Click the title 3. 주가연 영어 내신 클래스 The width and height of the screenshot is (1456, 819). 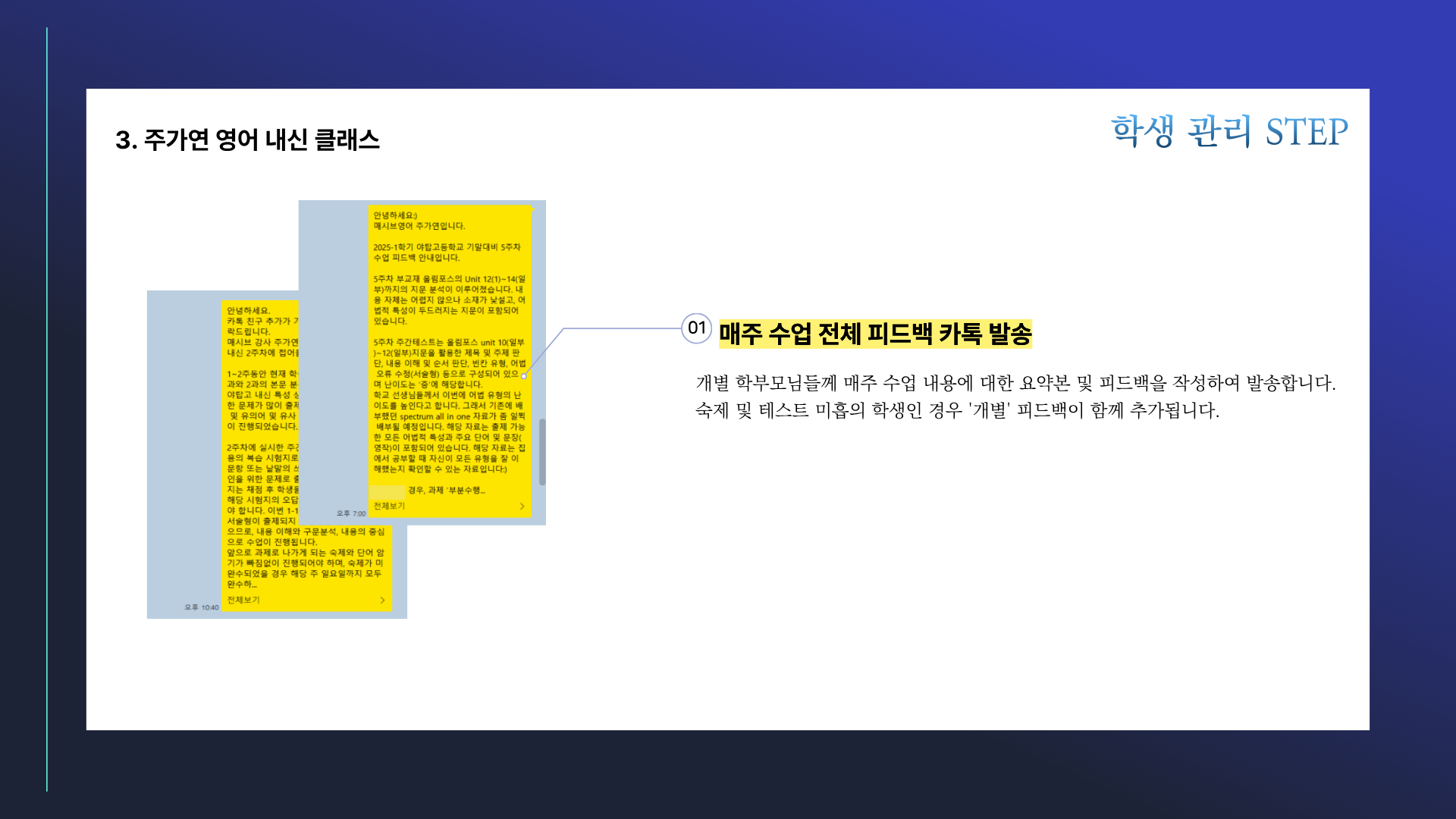[x=247, y=140]
